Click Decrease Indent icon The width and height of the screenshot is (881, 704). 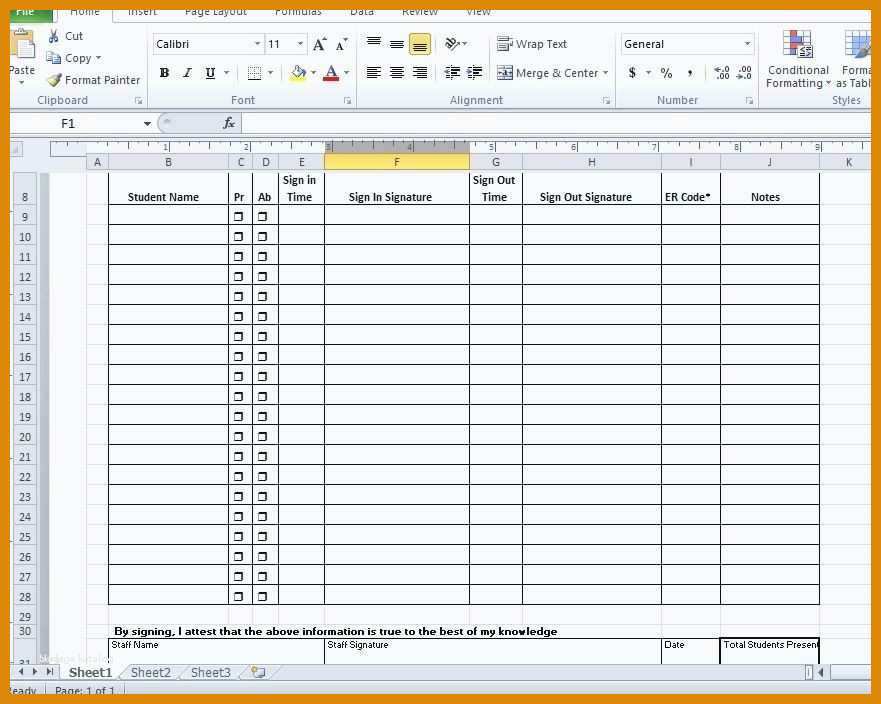(452, 72)
